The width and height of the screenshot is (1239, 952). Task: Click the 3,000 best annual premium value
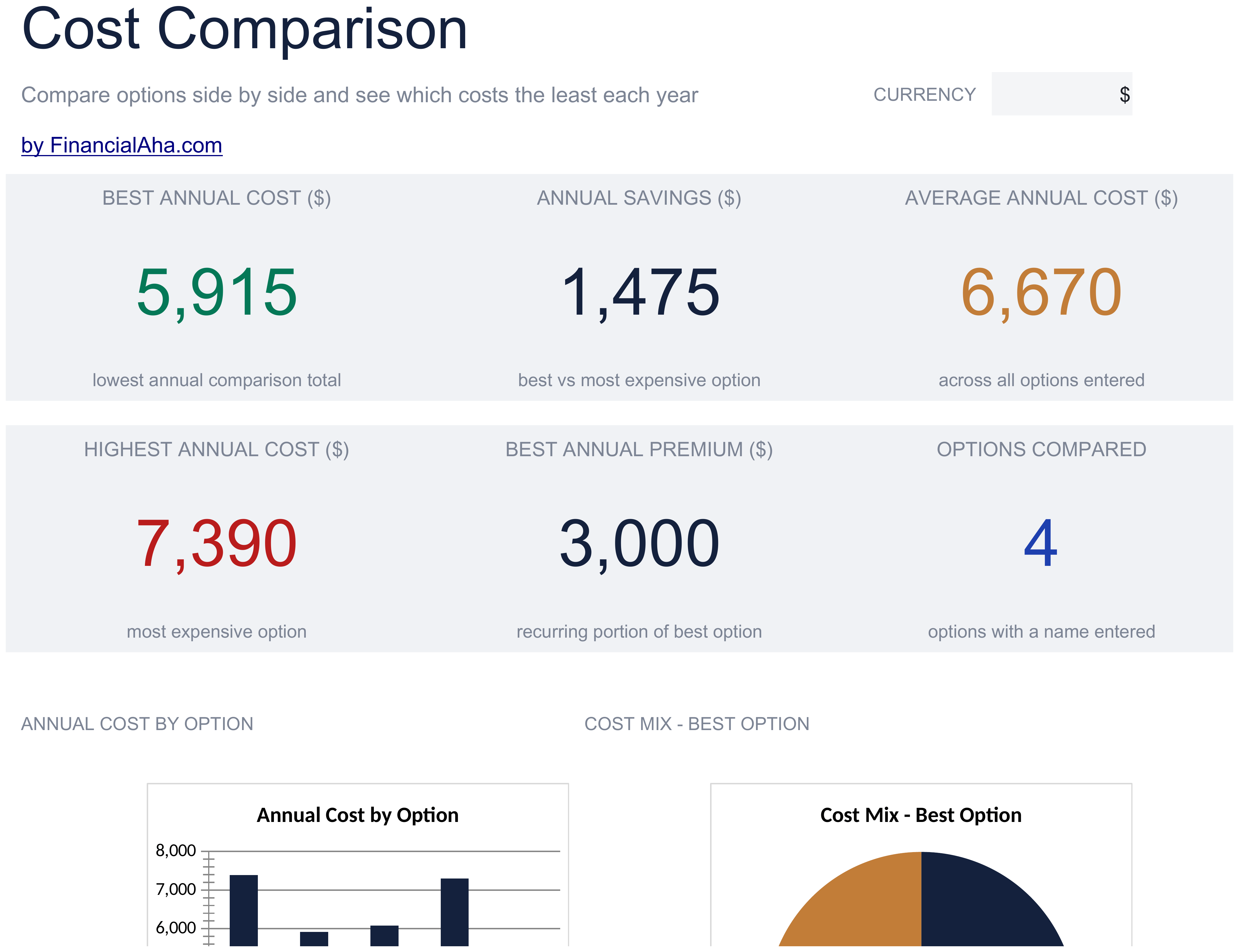coord(639,544)
